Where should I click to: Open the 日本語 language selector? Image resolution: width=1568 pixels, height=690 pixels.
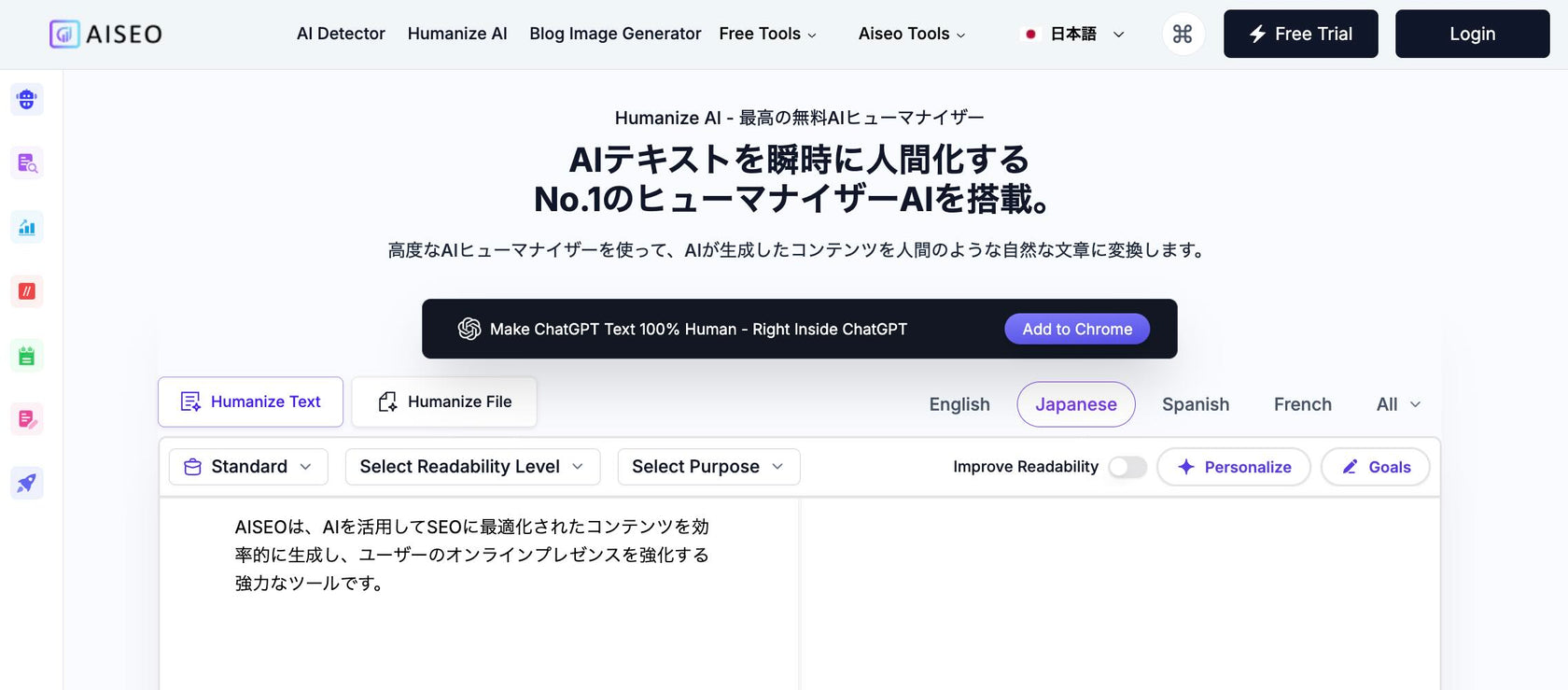point(1074,34)
